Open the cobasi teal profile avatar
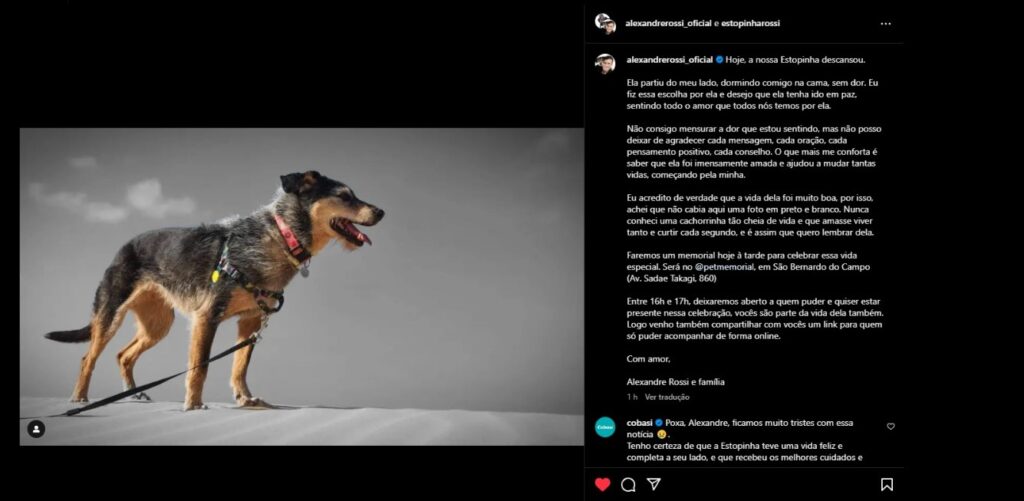1024x501 pixels. [605, 427]
